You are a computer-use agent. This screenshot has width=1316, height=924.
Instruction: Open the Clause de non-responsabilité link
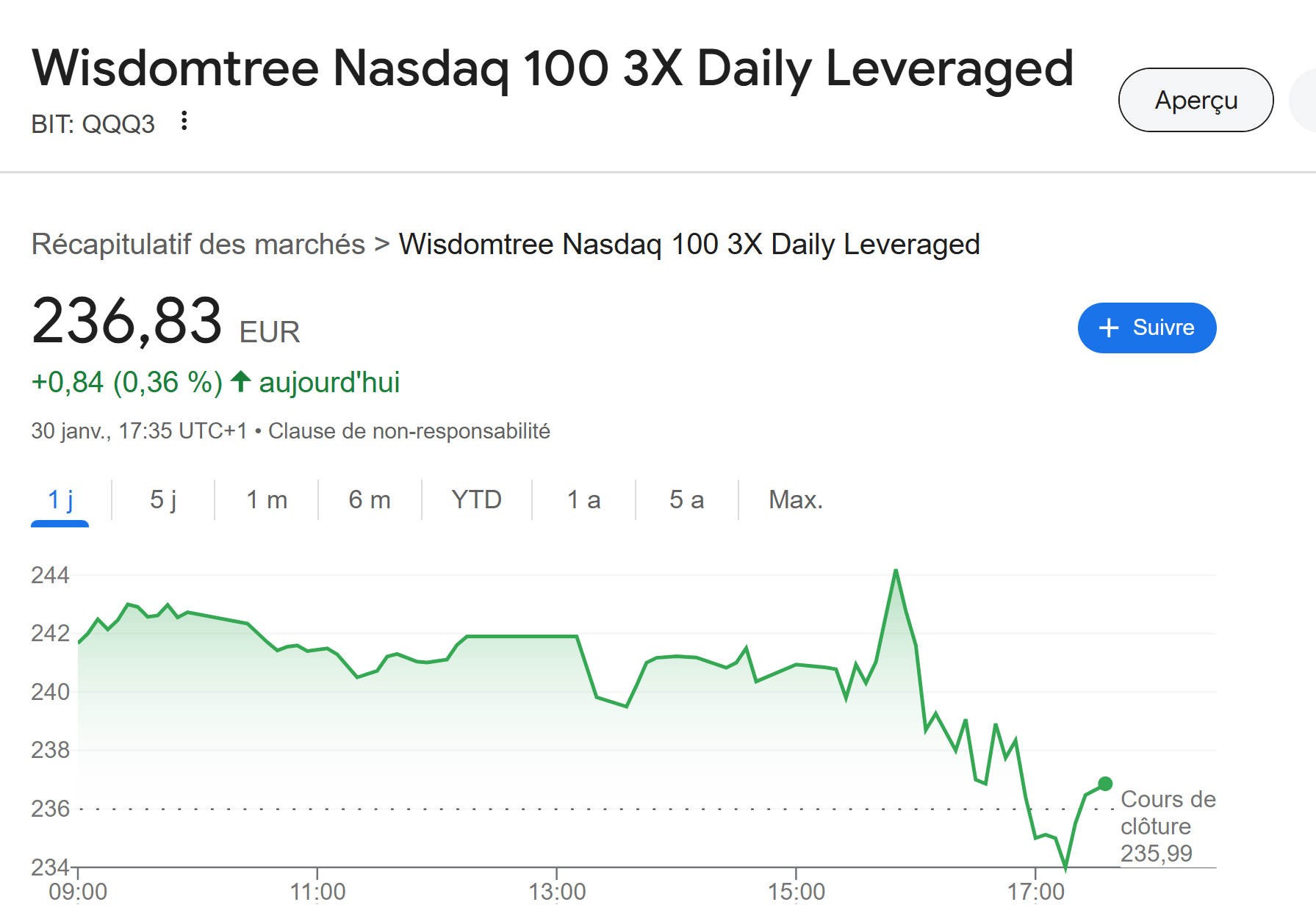click(x=409, y=431)
